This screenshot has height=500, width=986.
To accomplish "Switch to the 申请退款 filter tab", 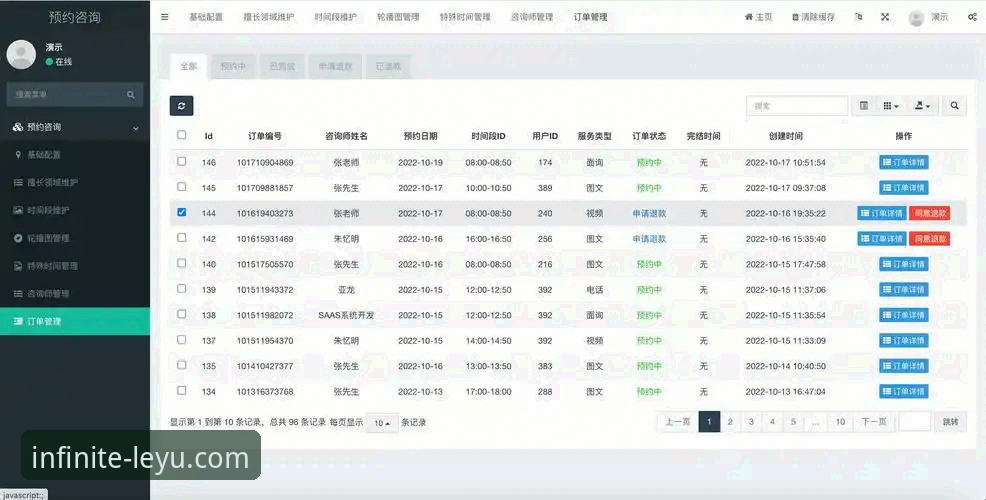I will [335, 66].
